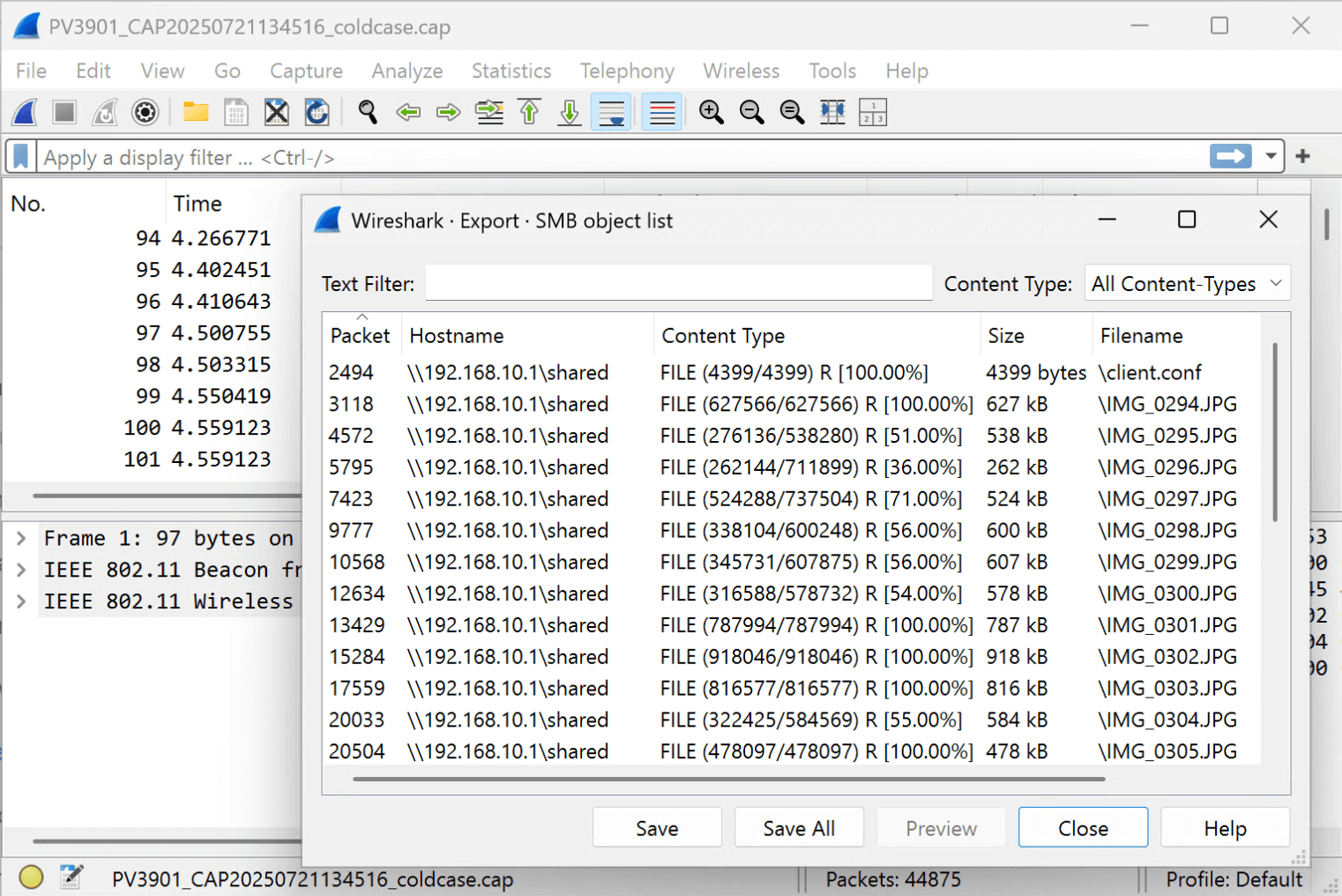Screen dimensions: 1342x896
Task: Go to specified packet icon
Action: click(x=489, y=112)
